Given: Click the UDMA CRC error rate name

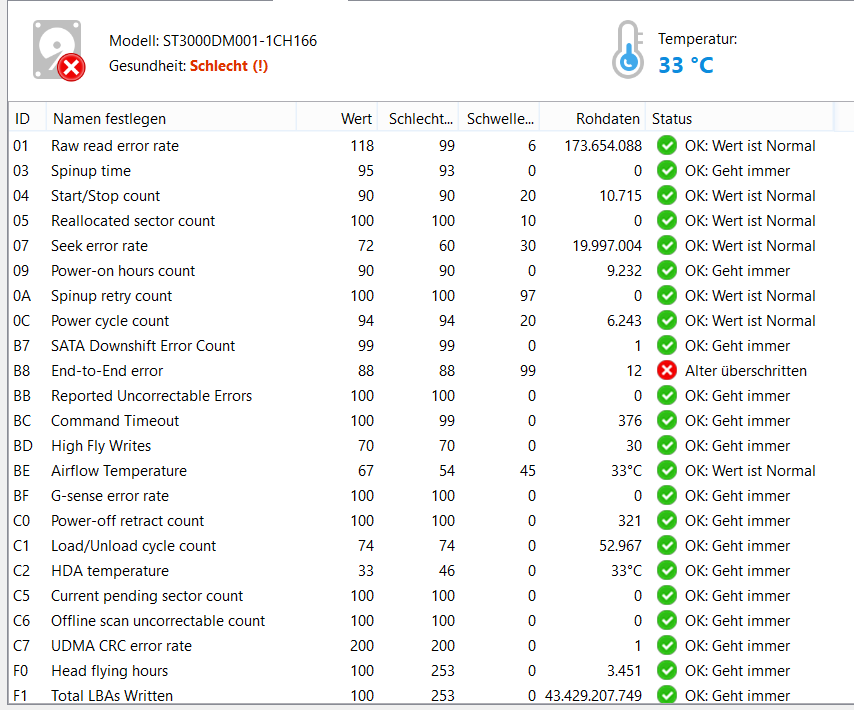Looking at the screenshot, I should 121,646.
